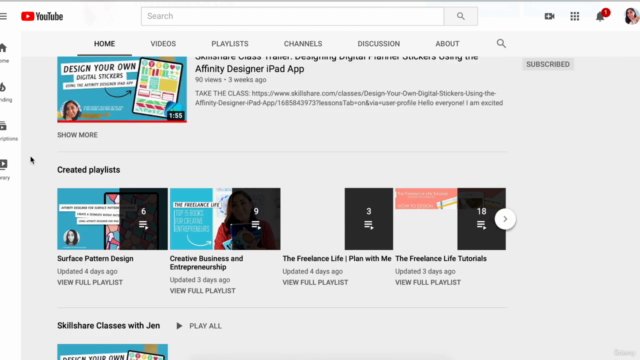Click the Surface Pattern Design title
The width and height of the screenshot is (640, 360).
tap(95, 259)
